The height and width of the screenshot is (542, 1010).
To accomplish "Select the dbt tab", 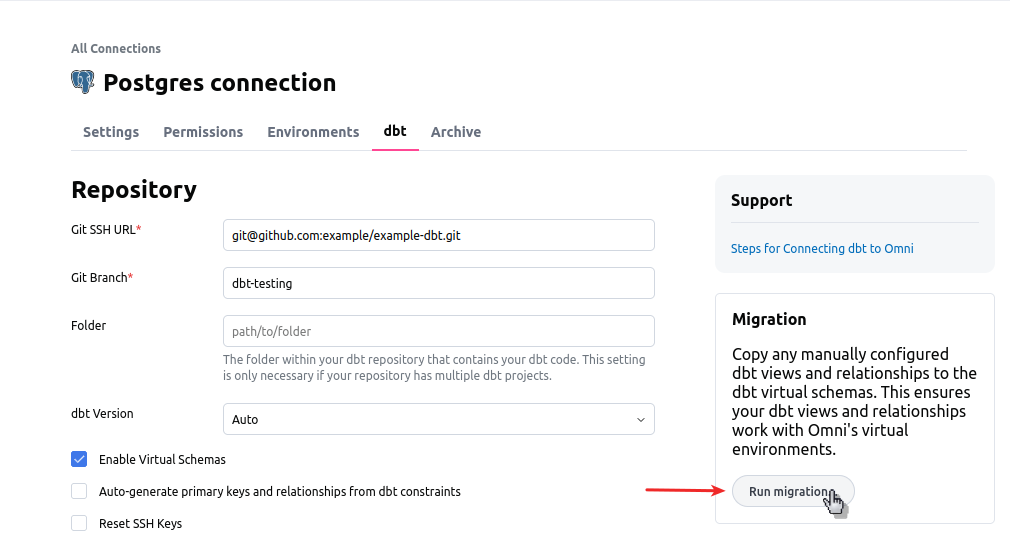I will 395,131.
